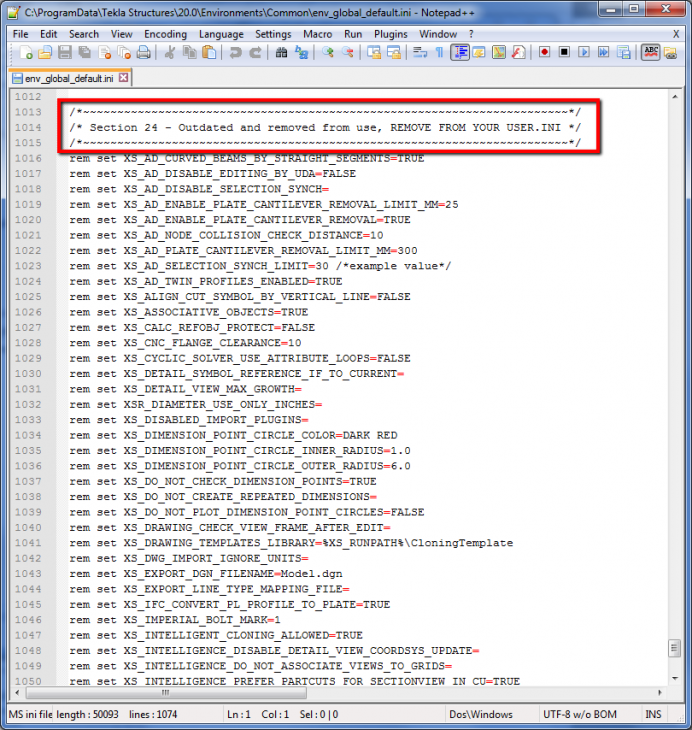
Task: Click the XS_IMPERIAL_BOLT_MARK=1 line
Action: pos(175,620)
